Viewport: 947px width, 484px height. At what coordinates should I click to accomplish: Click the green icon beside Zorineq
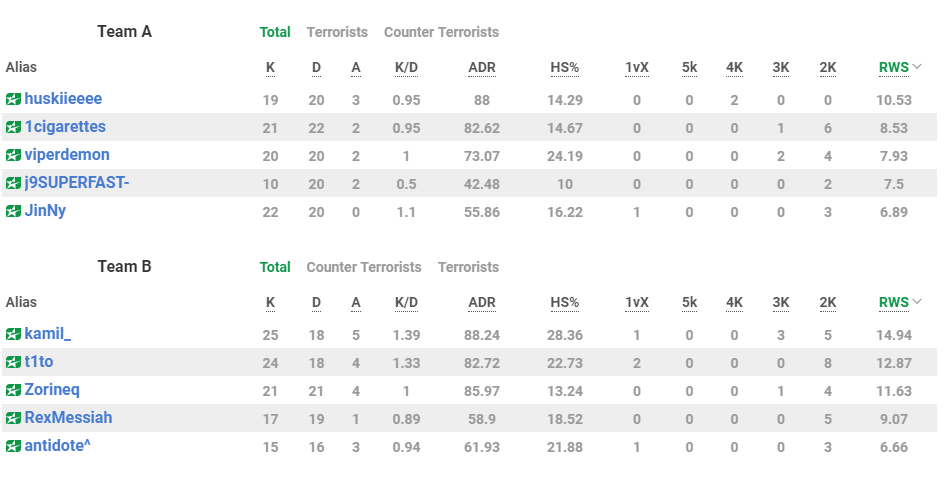(x=13, y=390)
